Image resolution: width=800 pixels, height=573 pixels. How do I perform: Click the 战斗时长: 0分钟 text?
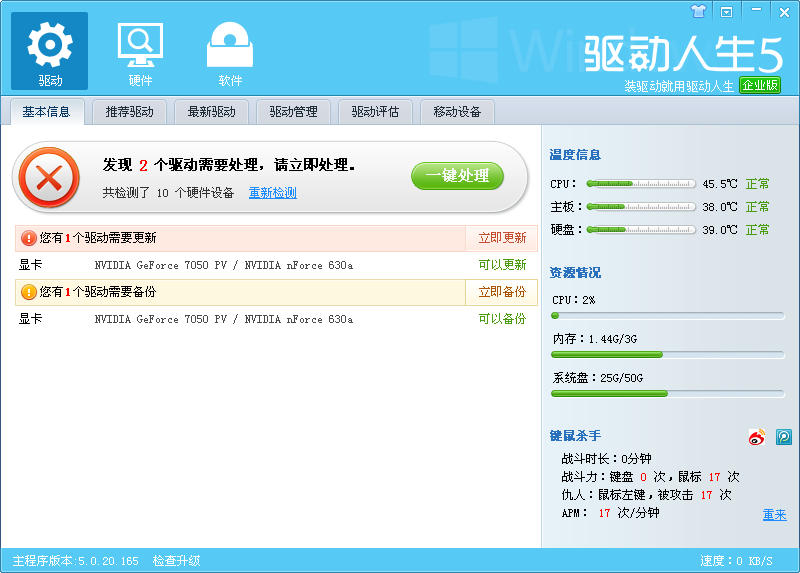pos(606,459)
